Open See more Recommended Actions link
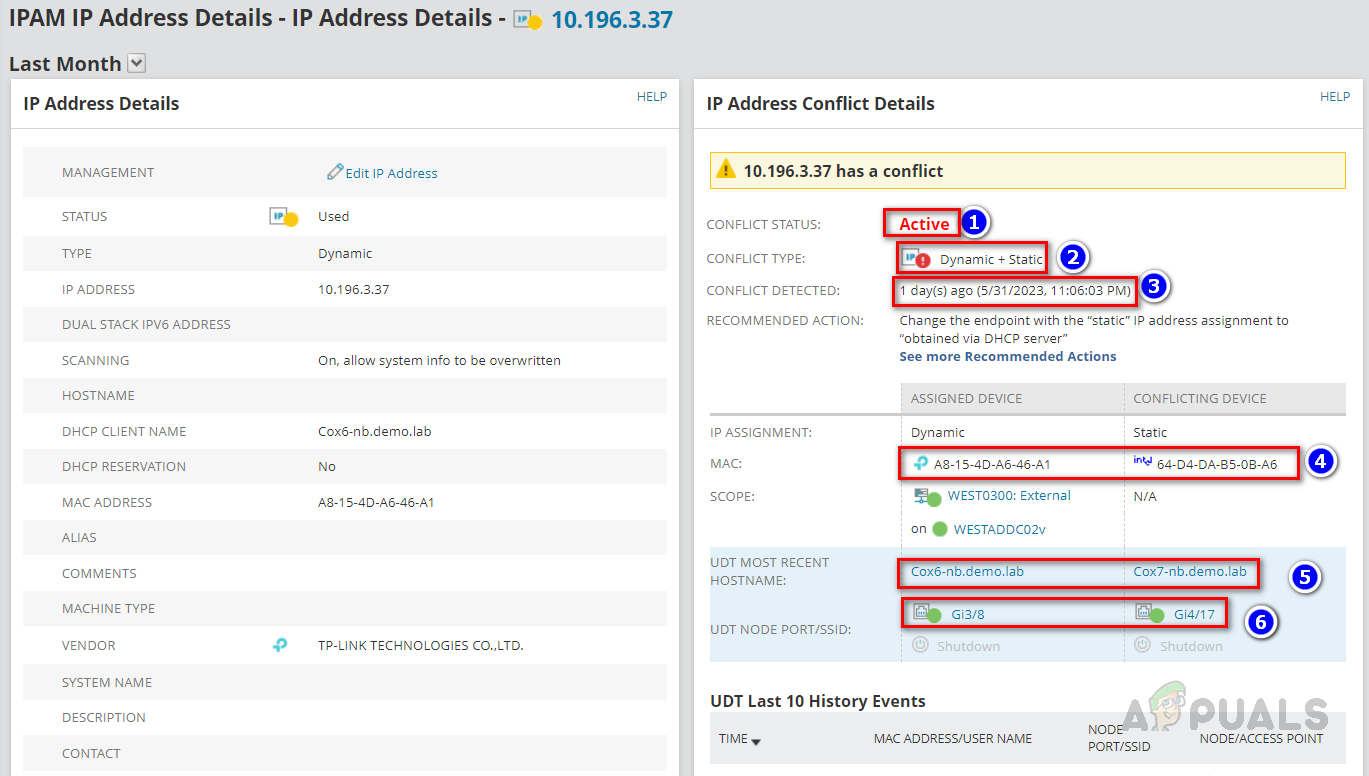This screenshot has height=776, width=1369. point(1008,356)
